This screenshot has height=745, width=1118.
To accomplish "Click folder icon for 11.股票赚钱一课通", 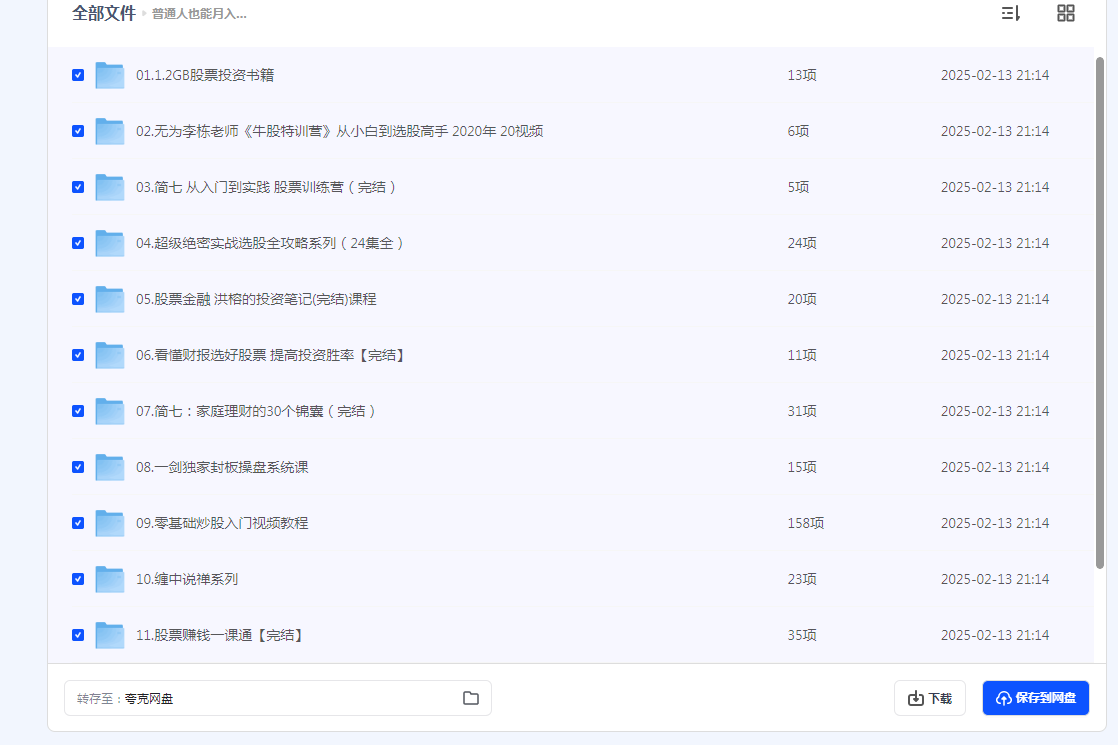I will pos(109,635).
